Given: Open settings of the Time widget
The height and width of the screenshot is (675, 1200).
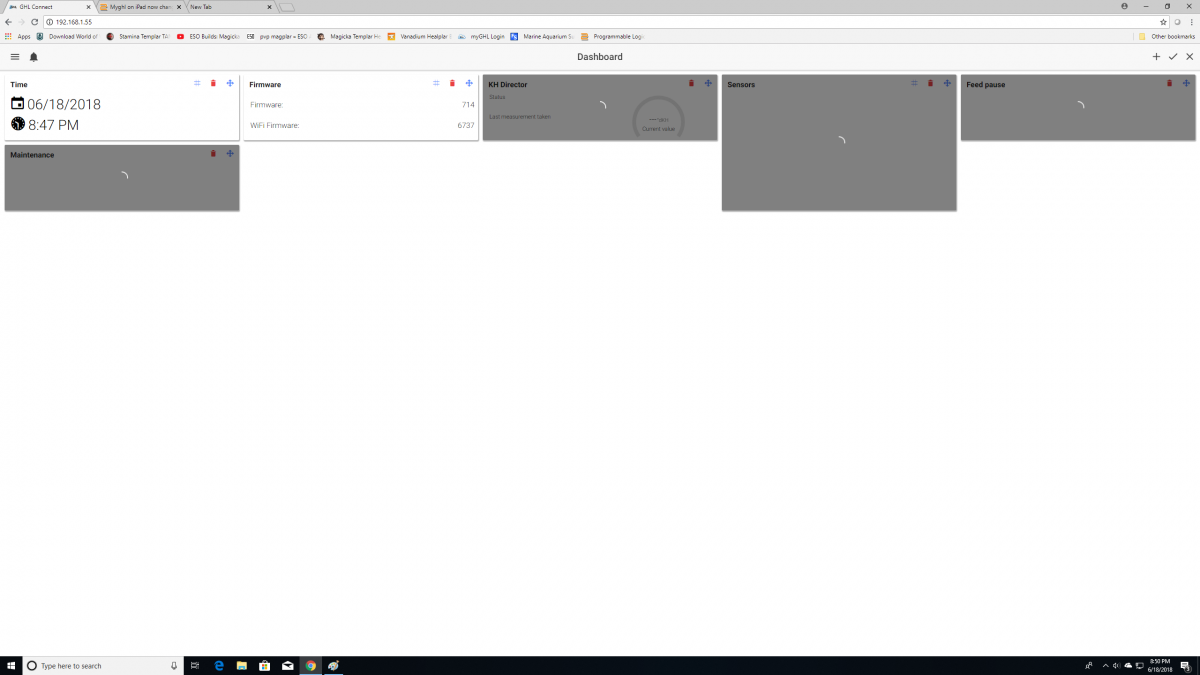Looking at the screenshot, I should pos(197,83).
